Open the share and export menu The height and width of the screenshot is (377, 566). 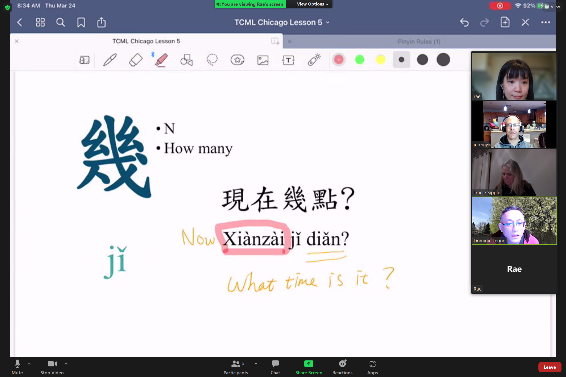[101, 22]
